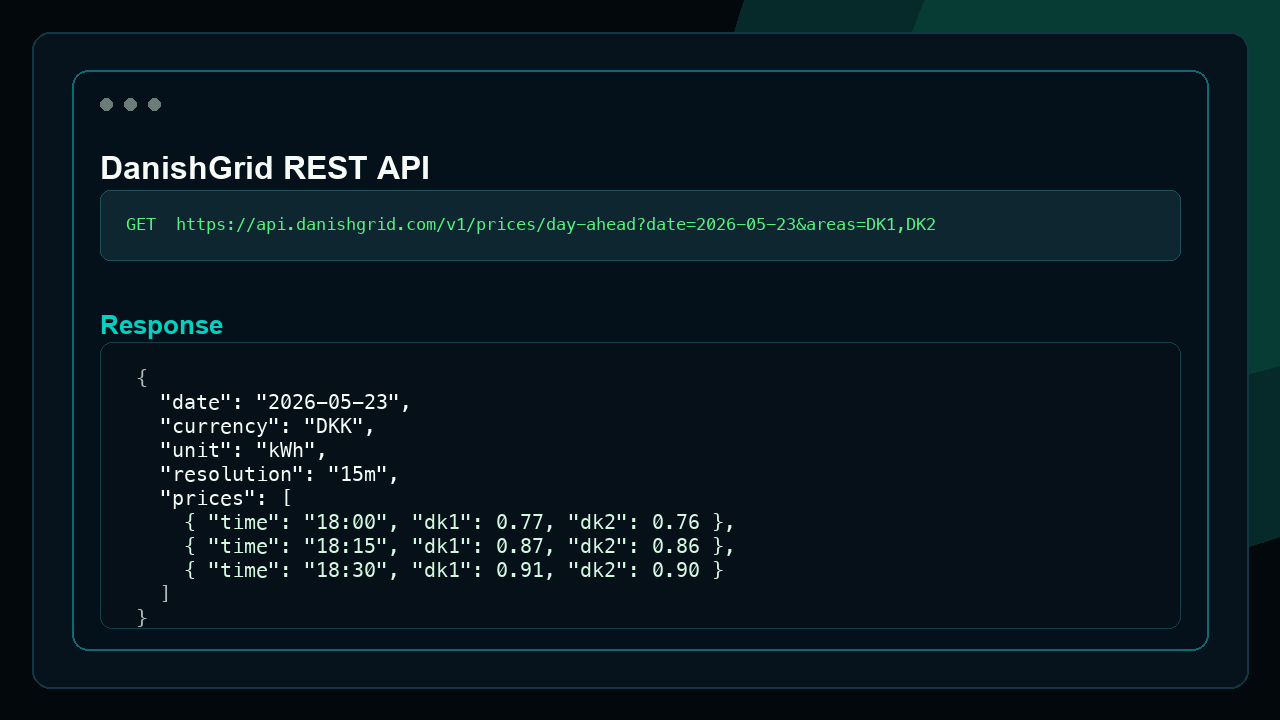
Task: Click the "currency": "DKK" line
Action: 267,426
